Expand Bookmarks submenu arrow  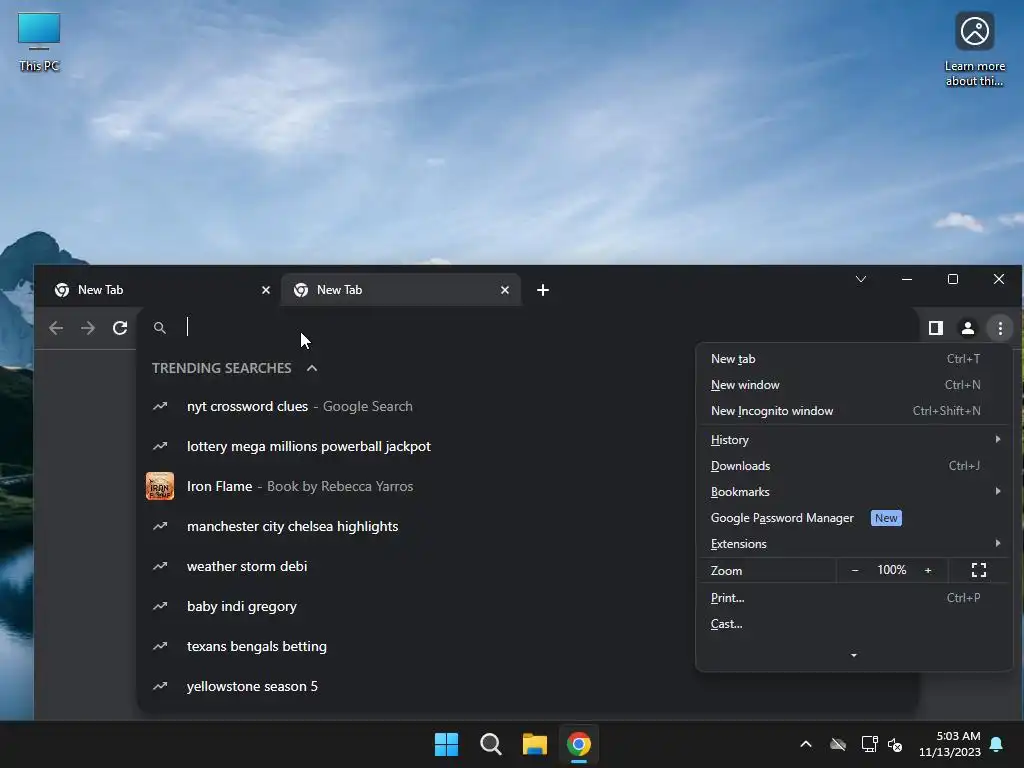(x=998, y=491)
